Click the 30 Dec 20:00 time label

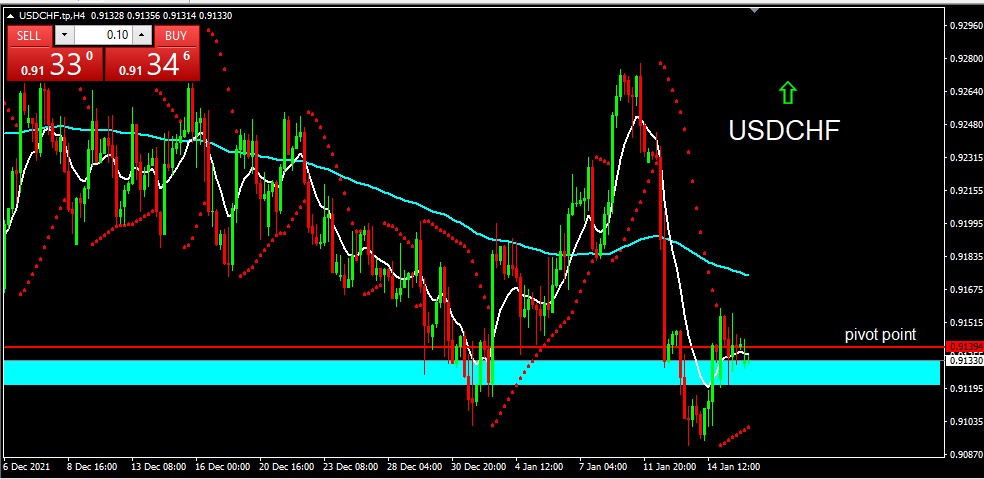click(x=479, y=467)
